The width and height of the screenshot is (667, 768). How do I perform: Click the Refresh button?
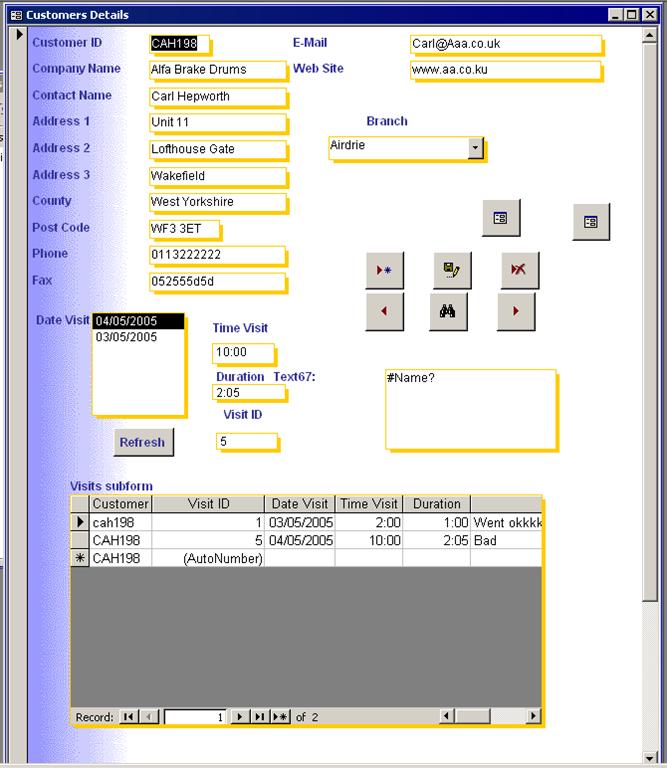[143, 442]
